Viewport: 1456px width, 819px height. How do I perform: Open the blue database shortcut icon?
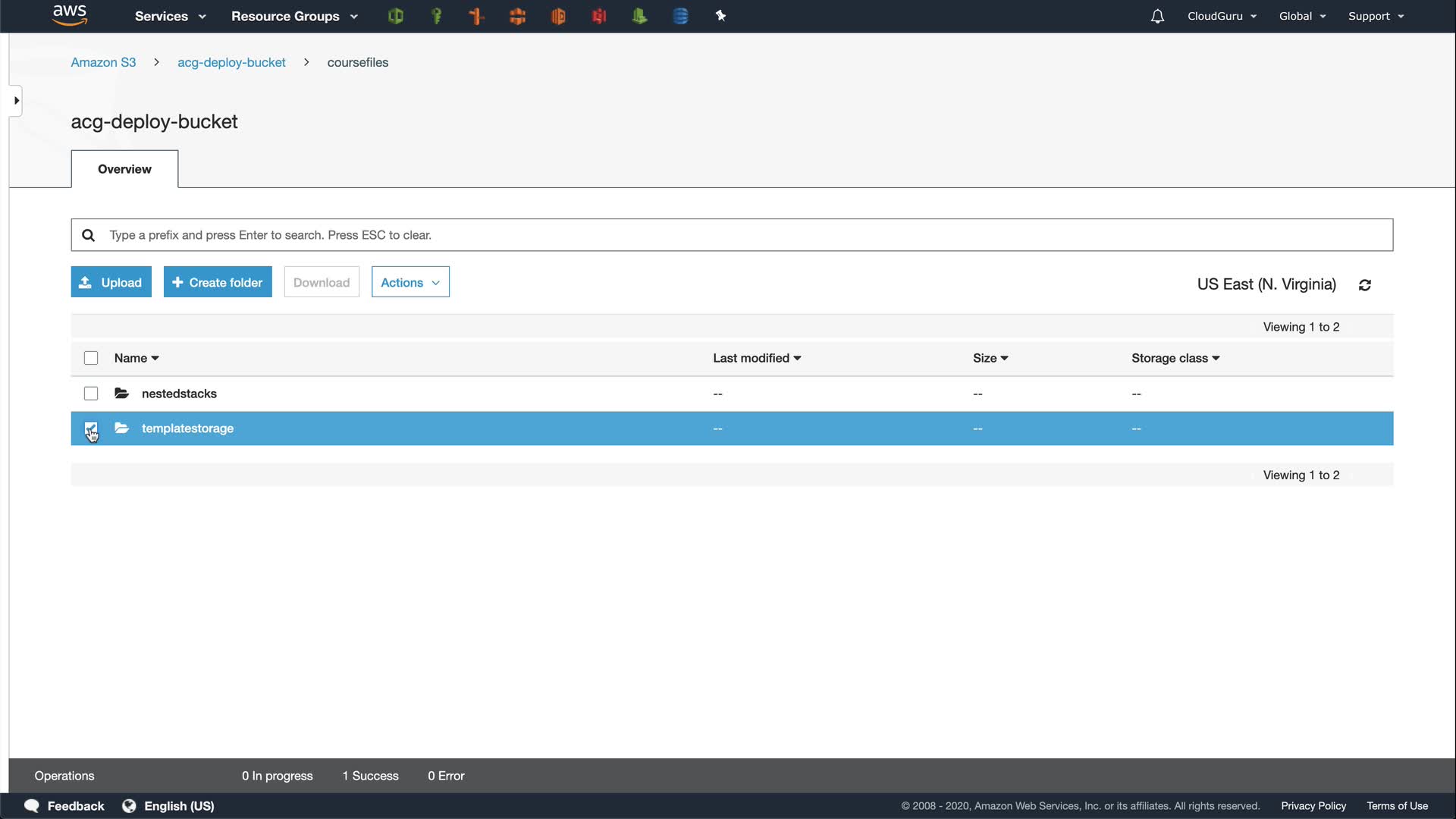click(x=680, y=16)
